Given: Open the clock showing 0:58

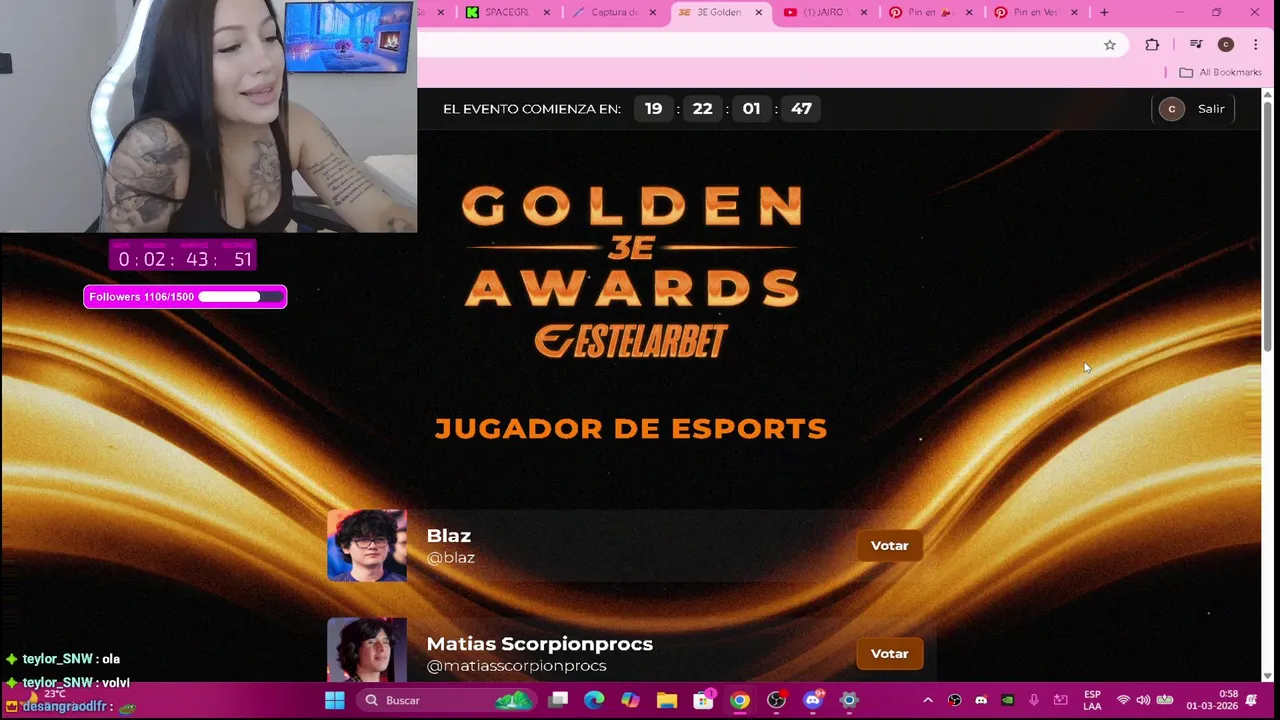Looking at the screenshot, I should [1211, 700].
